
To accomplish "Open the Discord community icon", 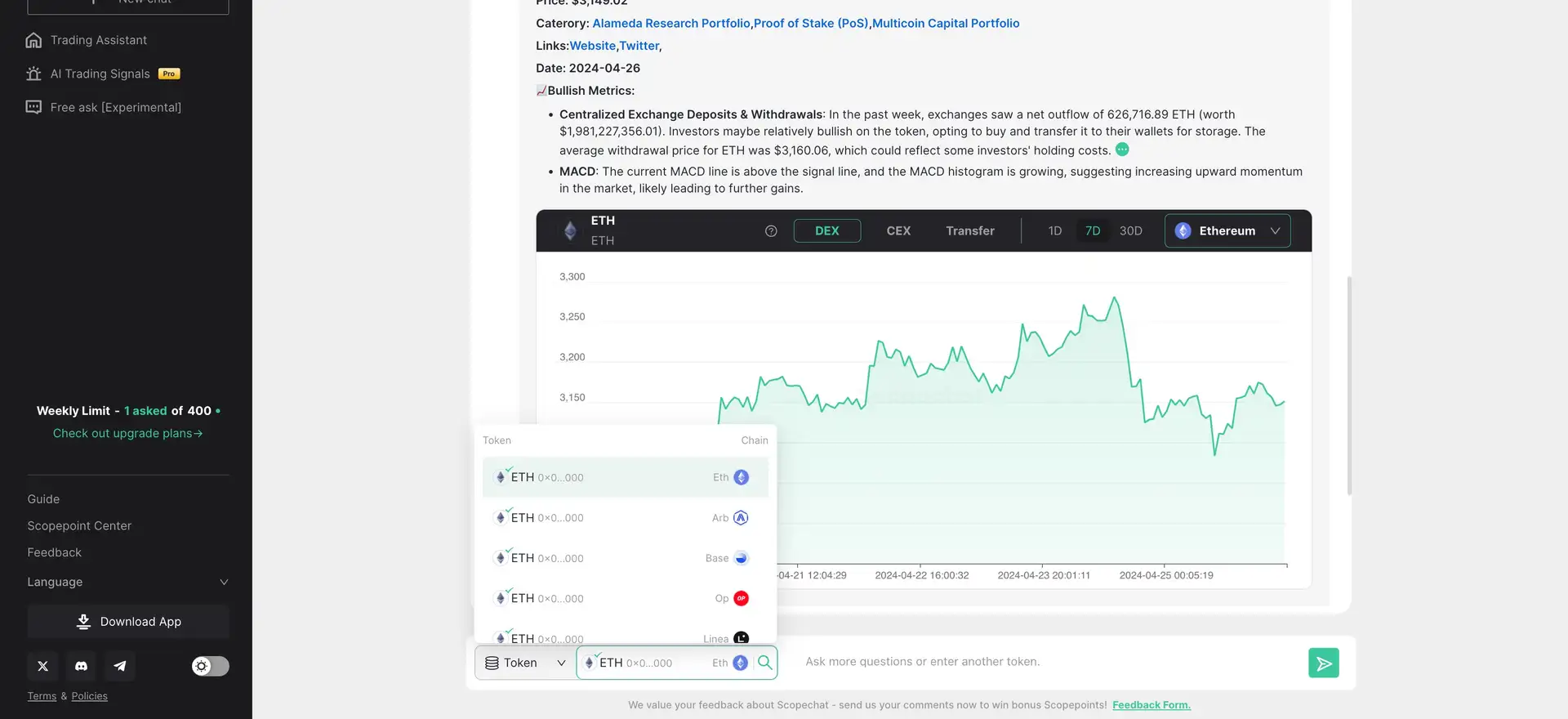I will (x=82, y=666).
